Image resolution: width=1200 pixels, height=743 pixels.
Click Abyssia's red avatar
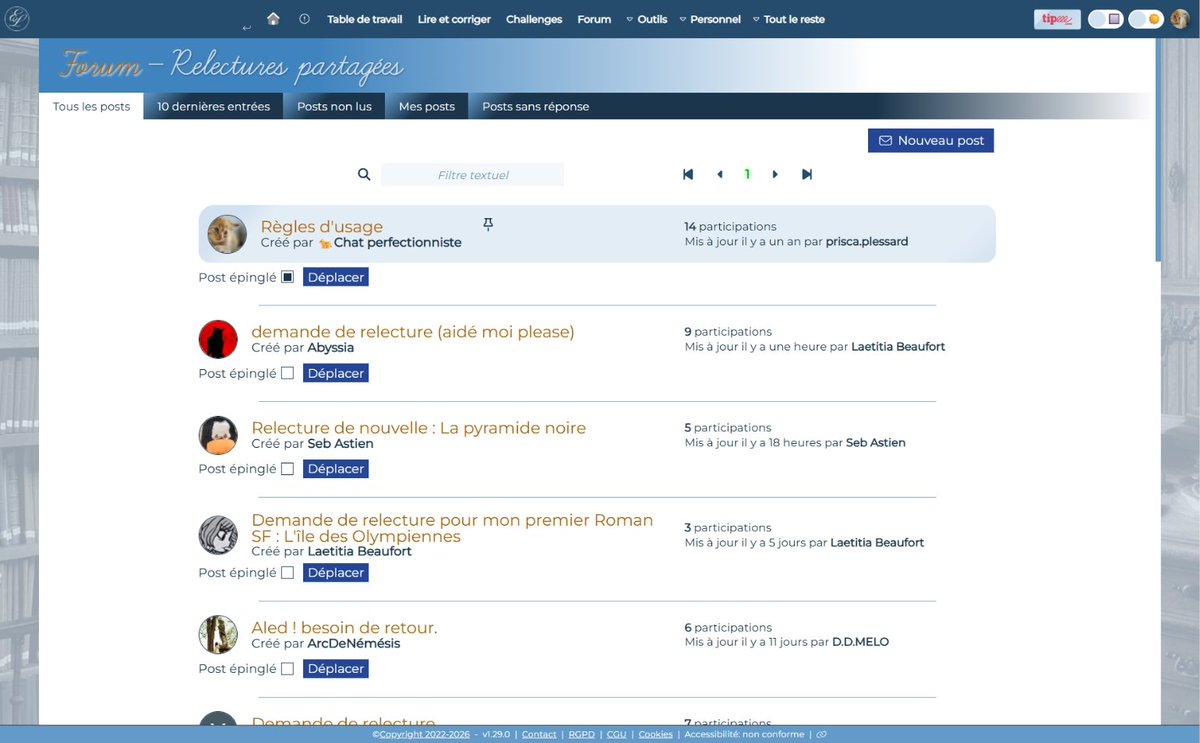pos(218,339)
